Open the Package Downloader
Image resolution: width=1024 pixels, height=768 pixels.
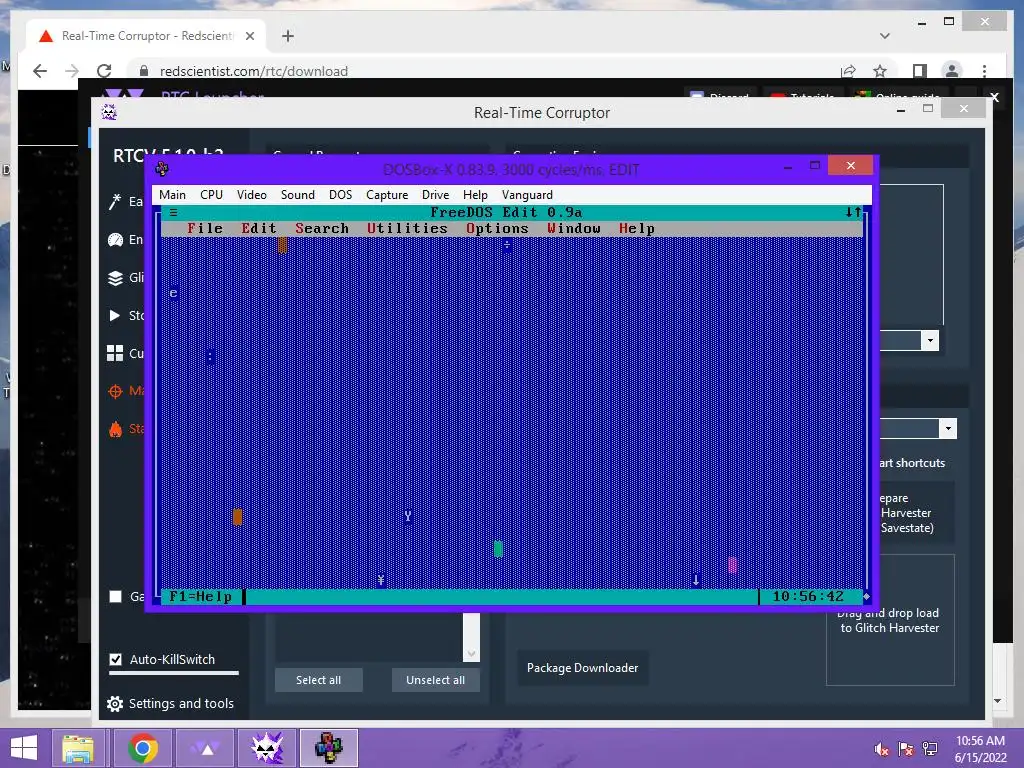pyautogui.click(x=583, y=667)
